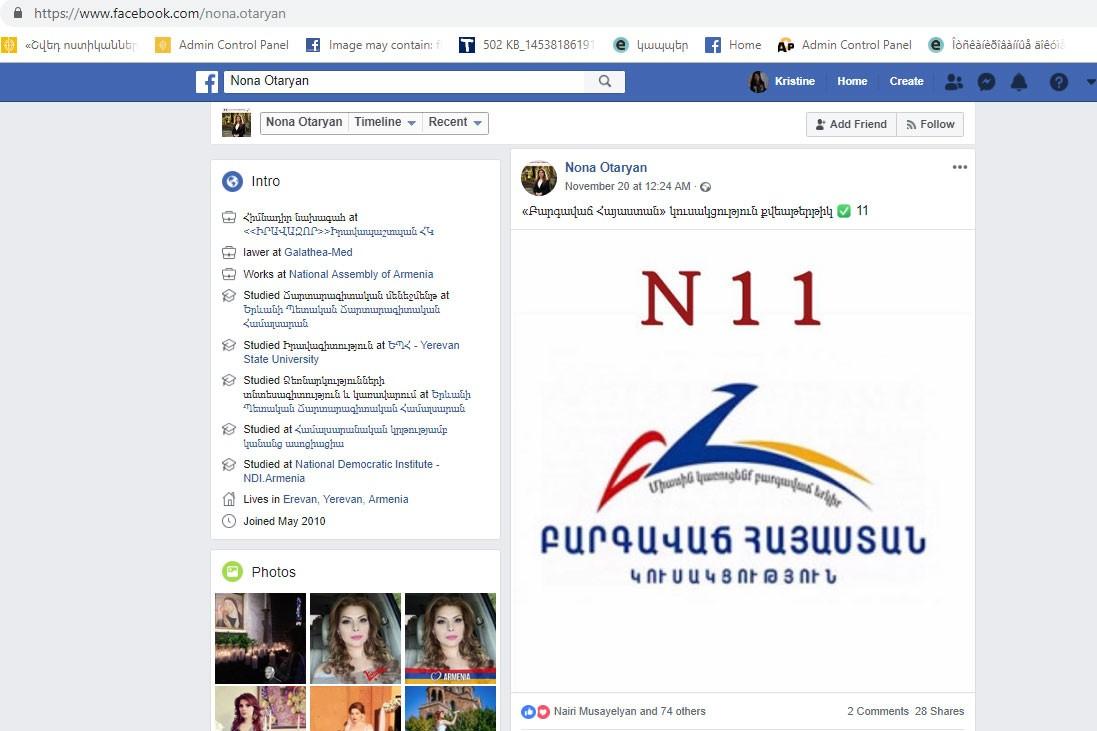
Task: Expand the Recent dropdown
Action: 455,122
